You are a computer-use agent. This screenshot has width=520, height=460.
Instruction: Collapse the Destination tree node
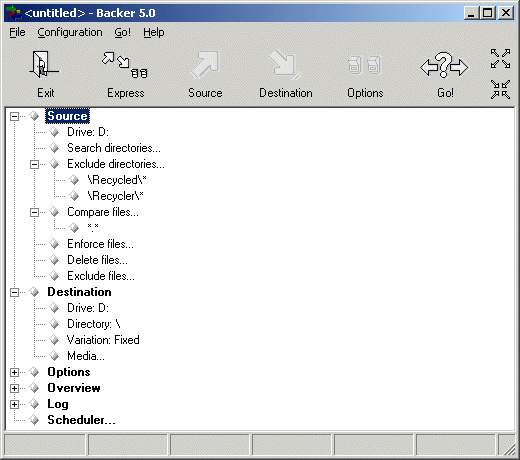[14, 292]
